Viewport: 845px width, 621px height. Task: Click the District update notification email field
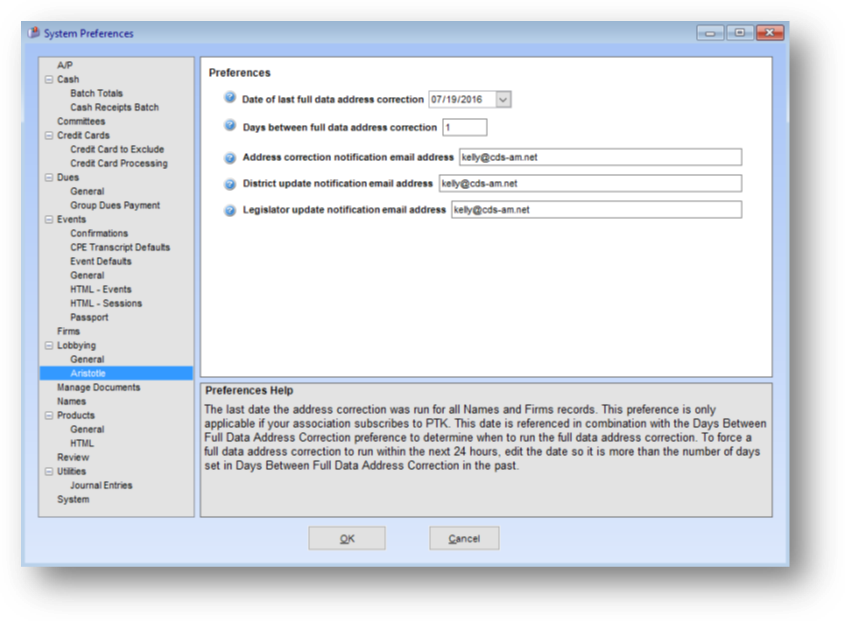590,184
